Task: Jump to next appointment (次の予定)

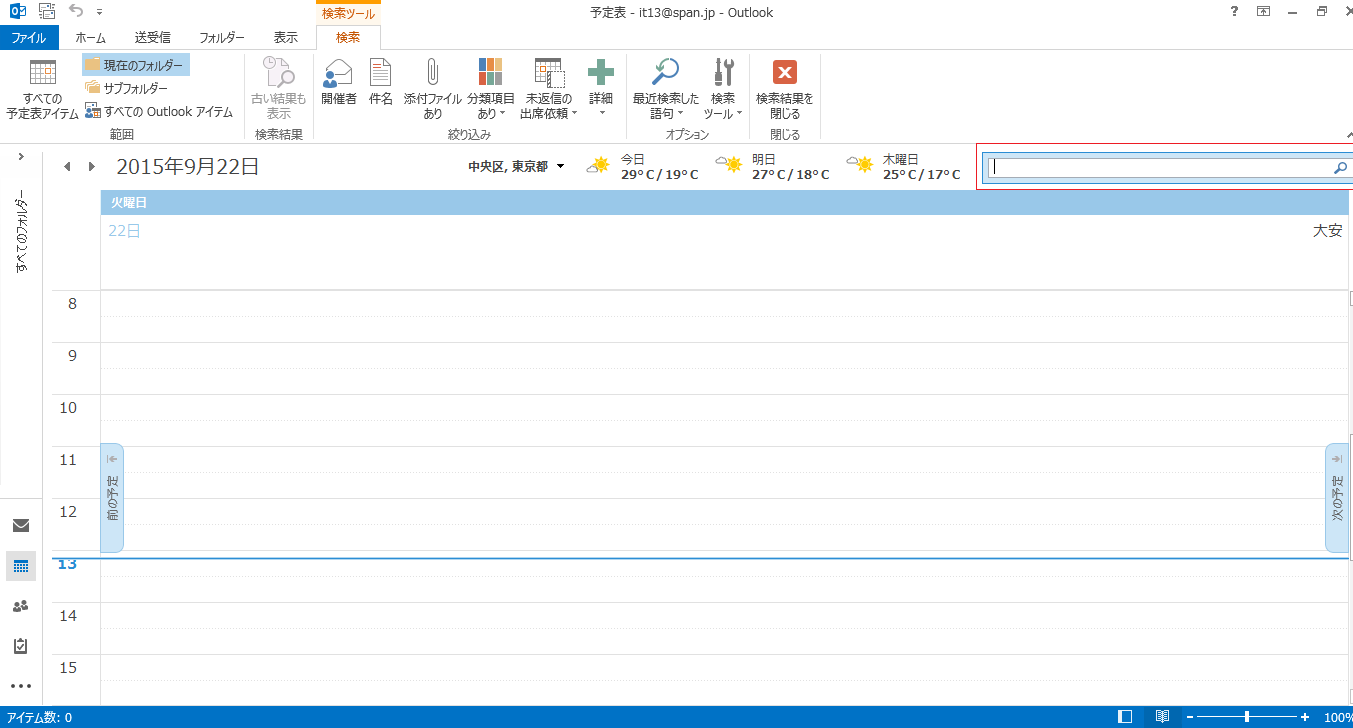Action: click(x=1337, y=498)
